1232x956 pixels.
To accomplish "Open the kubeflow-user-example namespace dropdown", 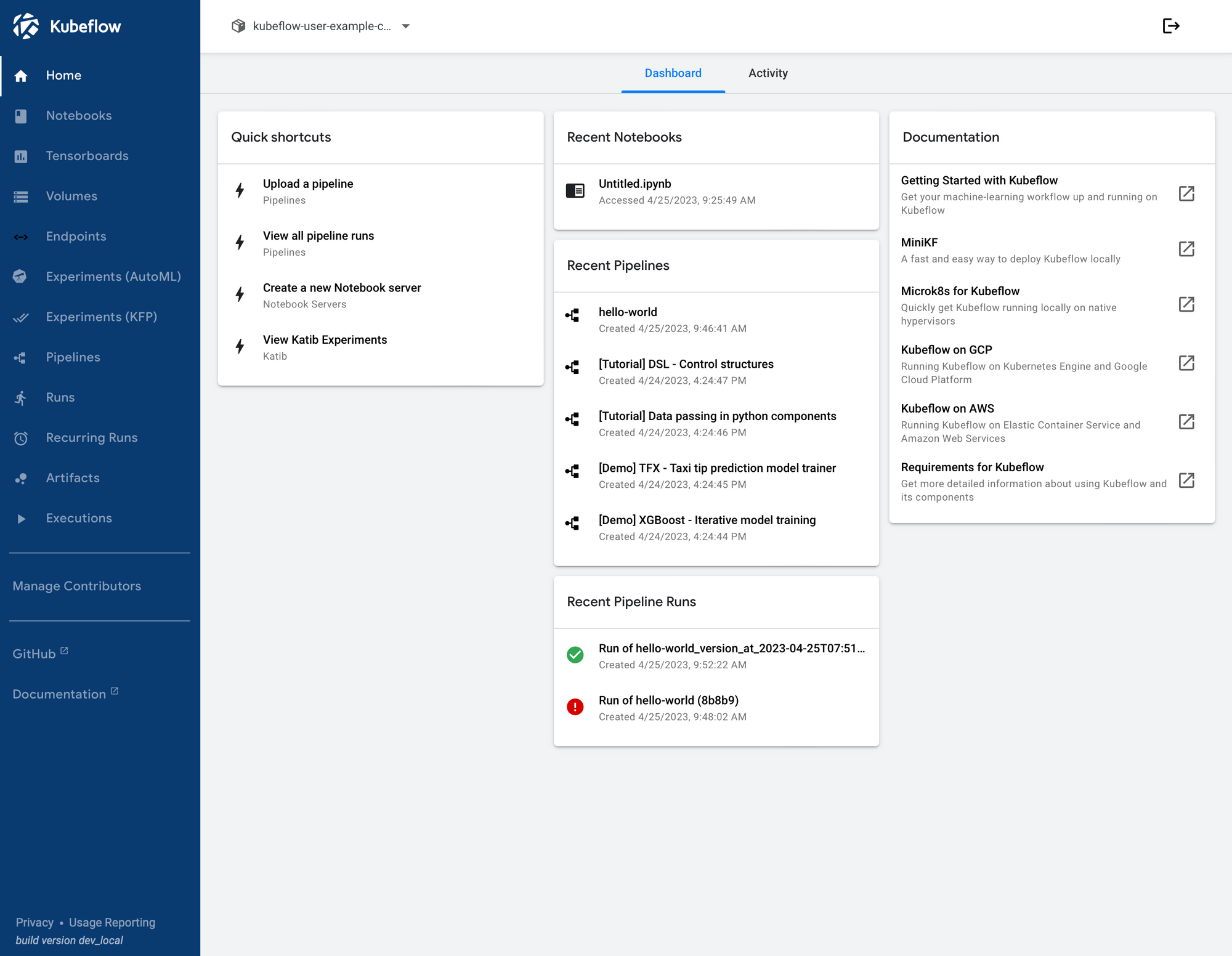I will 321,26.
